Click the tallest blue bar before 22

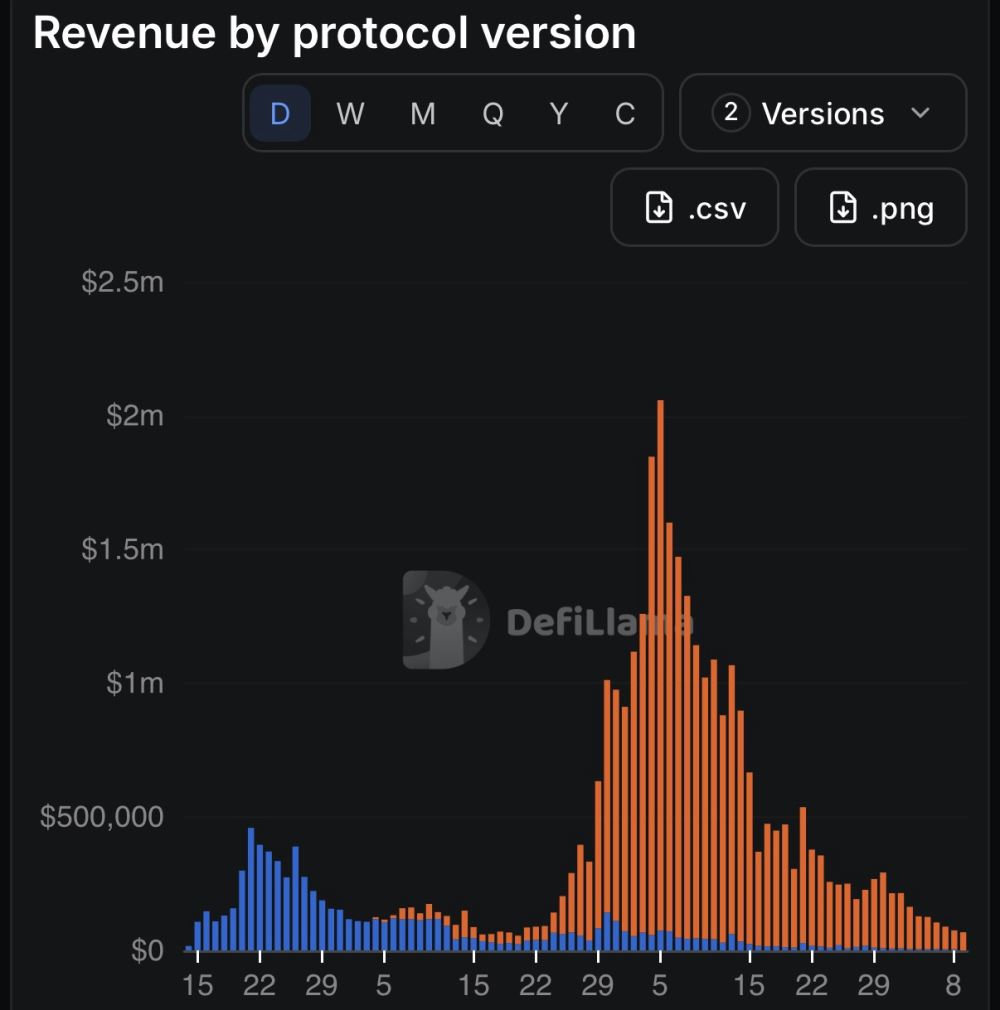(x=251, y=889)
